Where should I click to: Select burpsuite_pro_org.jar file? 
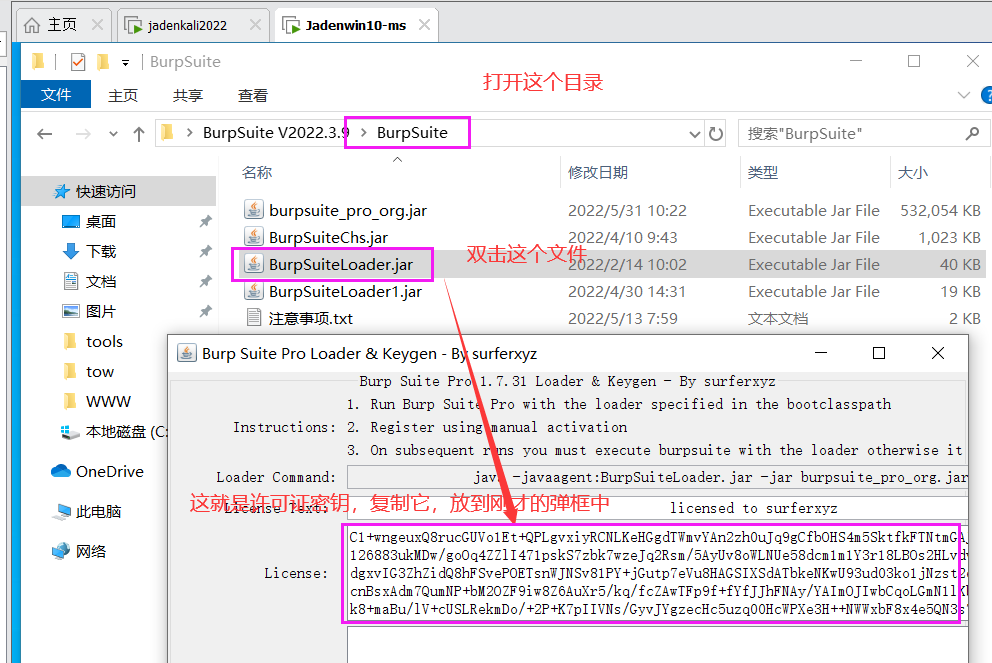pyautogui.click(x=347, y=210)
